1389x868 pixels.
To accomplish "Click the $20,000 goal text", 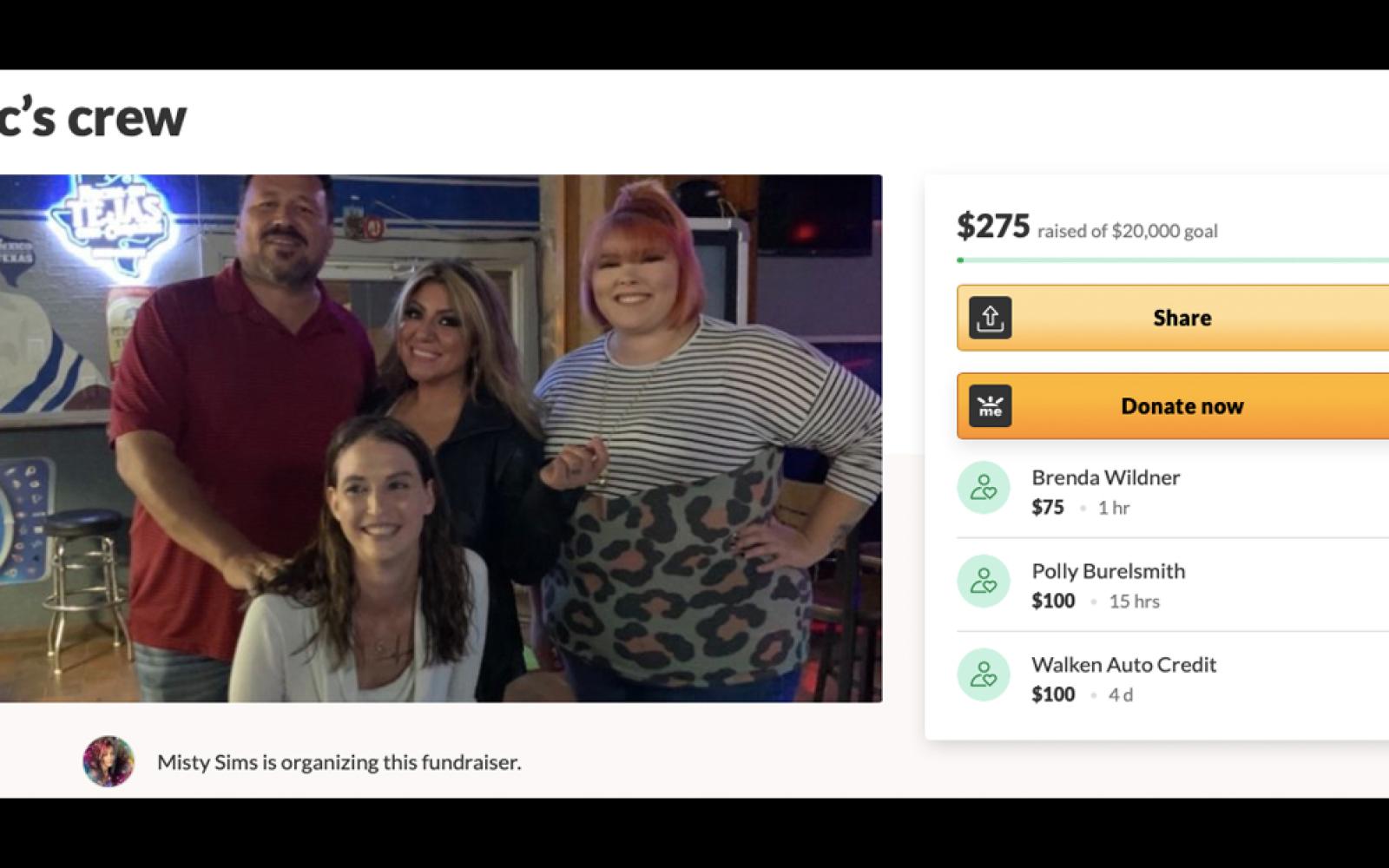I will coord(1164,231).
